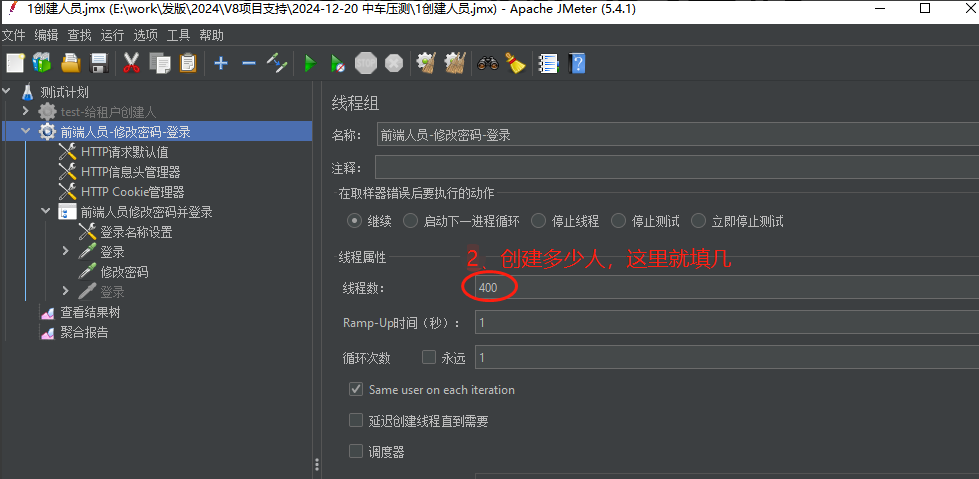Click the Stop test icon
The image size is (979, 479).
(366, 63)
